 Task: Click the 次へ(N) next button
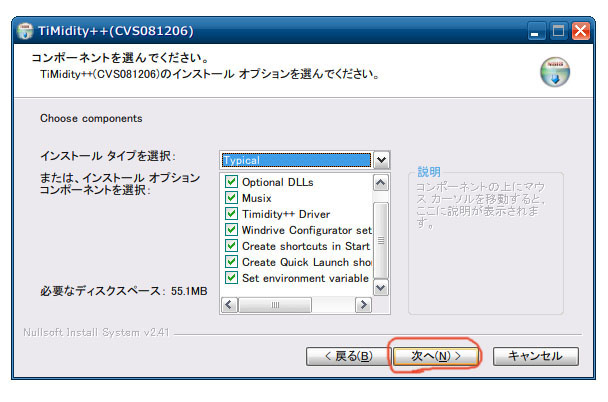435,356
